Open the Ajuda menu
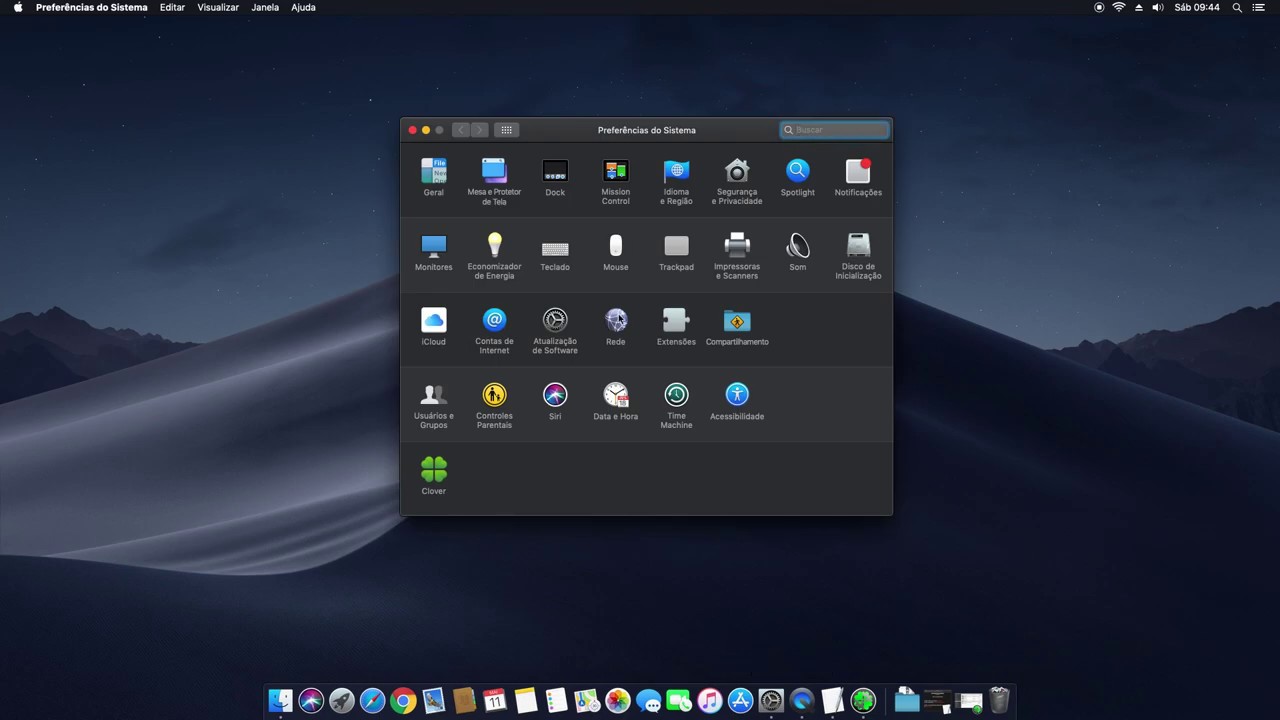 [x=303, y=7]
